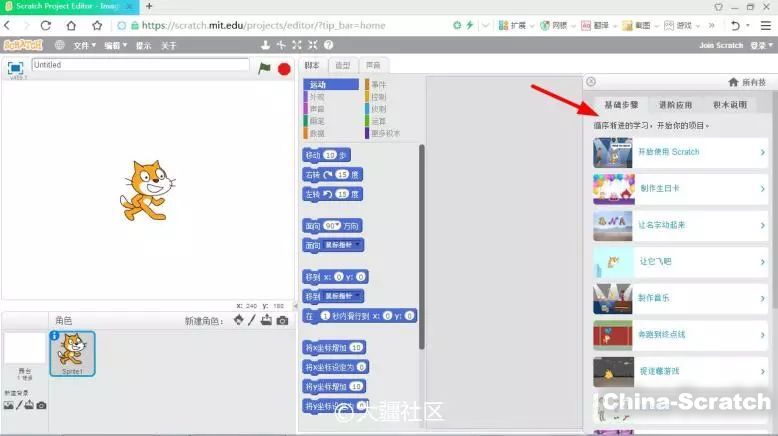778x436 pixels.
Task: Click the project title field Untitled
Action: pos(140,65)
